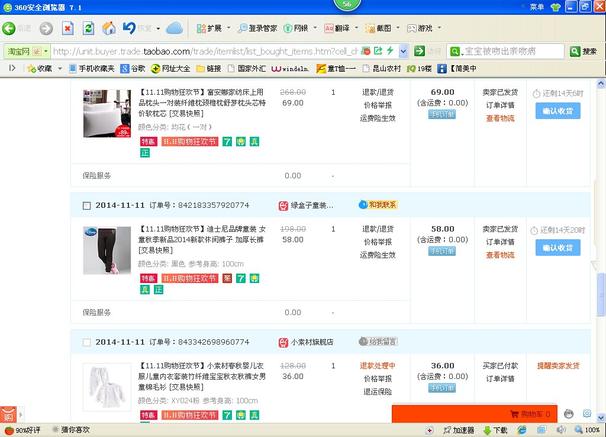
Task: Open the 扩展 extensions toolbar item
Action: [209, 28]
